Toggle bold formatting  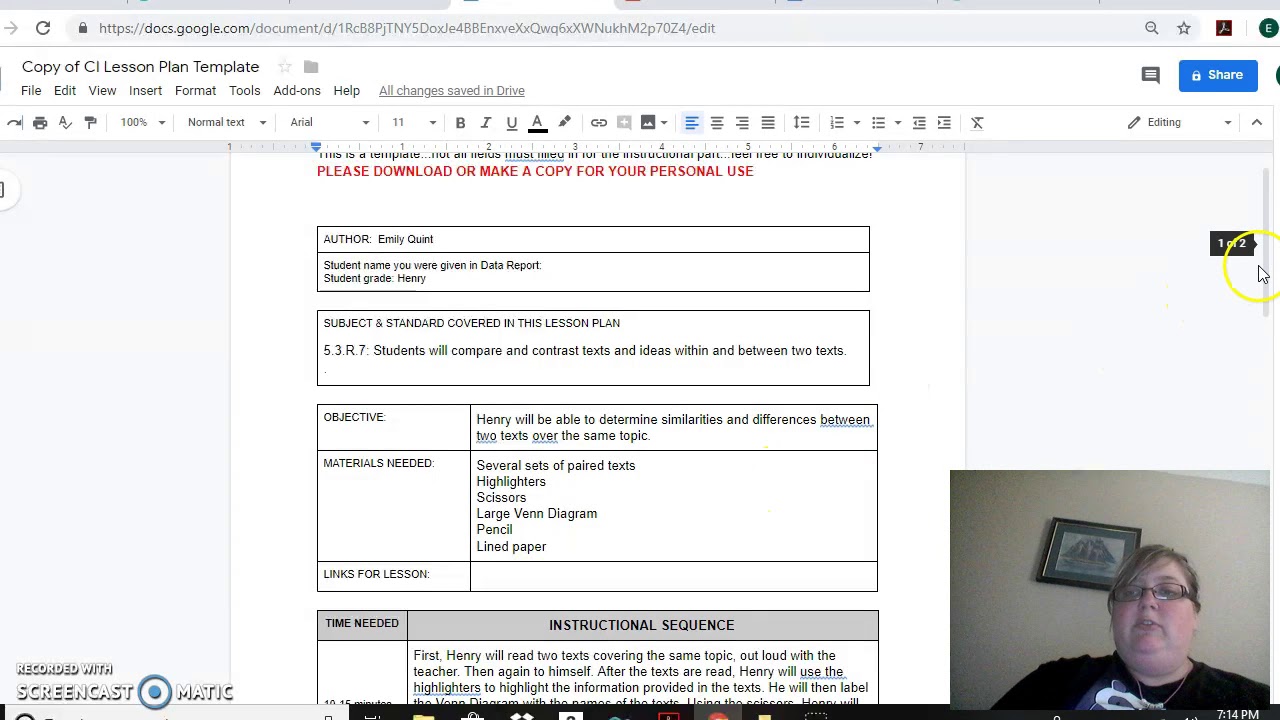460,122
